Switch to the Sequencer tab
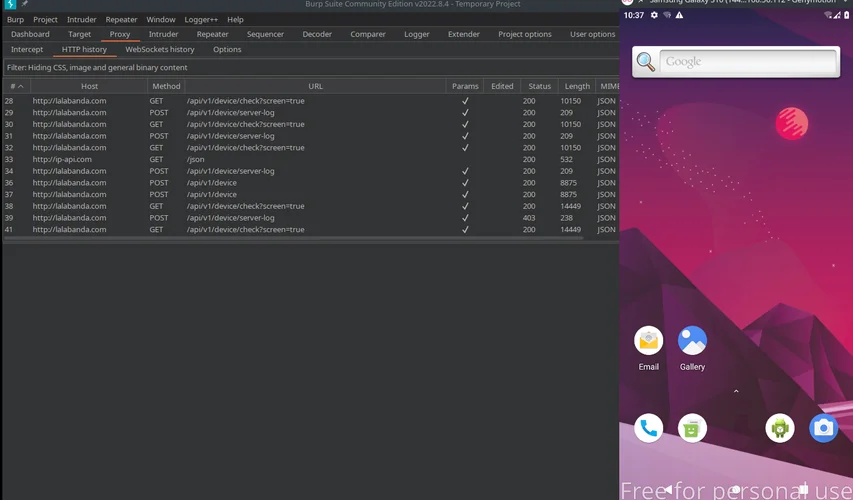 265,34
